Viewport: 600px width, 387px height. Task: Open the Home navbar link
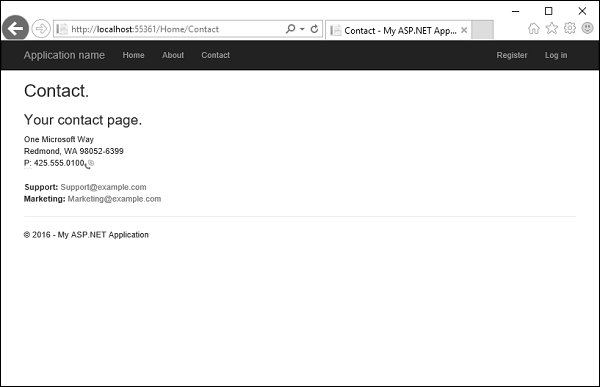click(134, 55)
